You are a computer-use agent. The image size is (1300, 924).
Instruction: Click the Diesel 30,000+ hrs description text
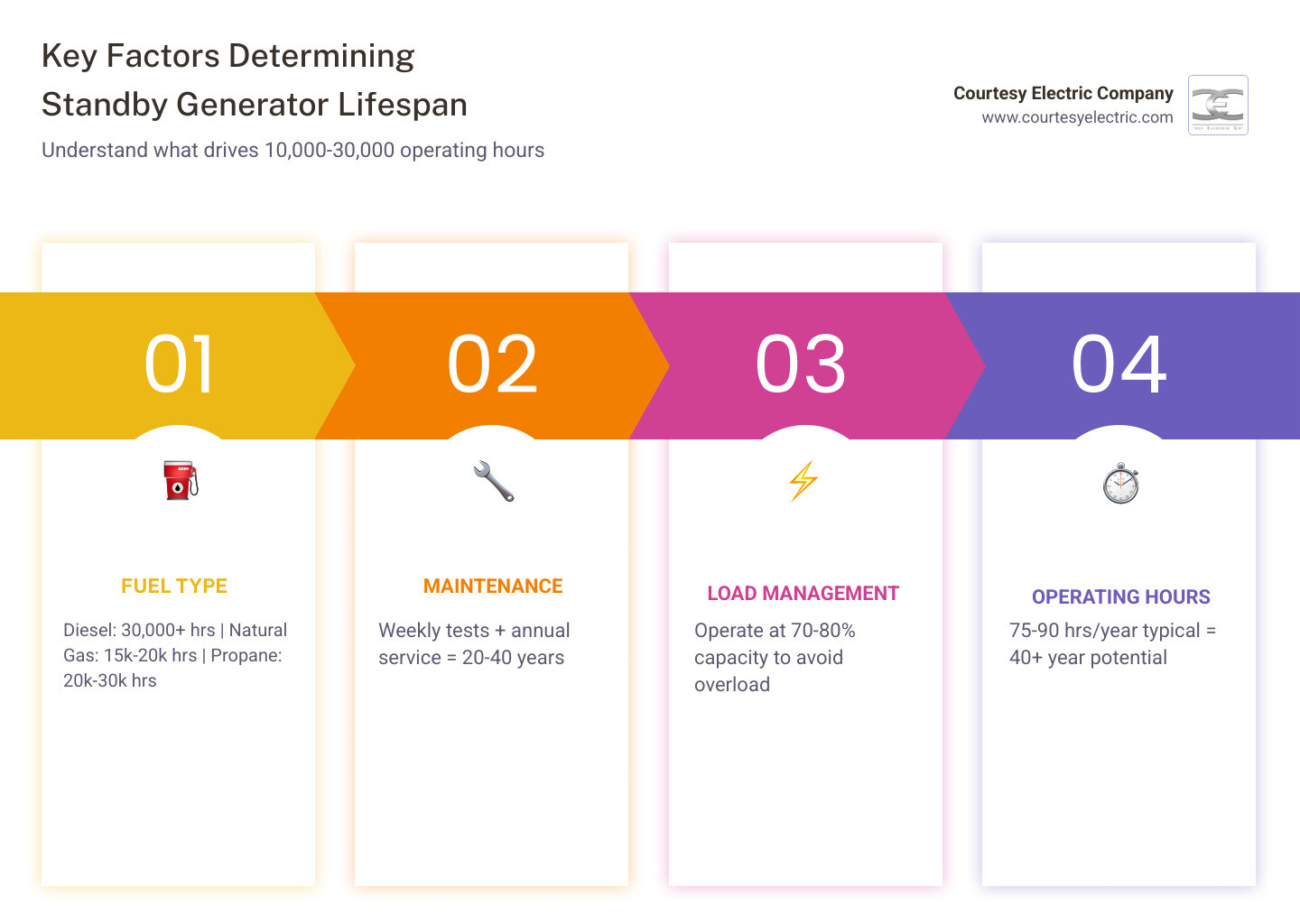point(175,655)
